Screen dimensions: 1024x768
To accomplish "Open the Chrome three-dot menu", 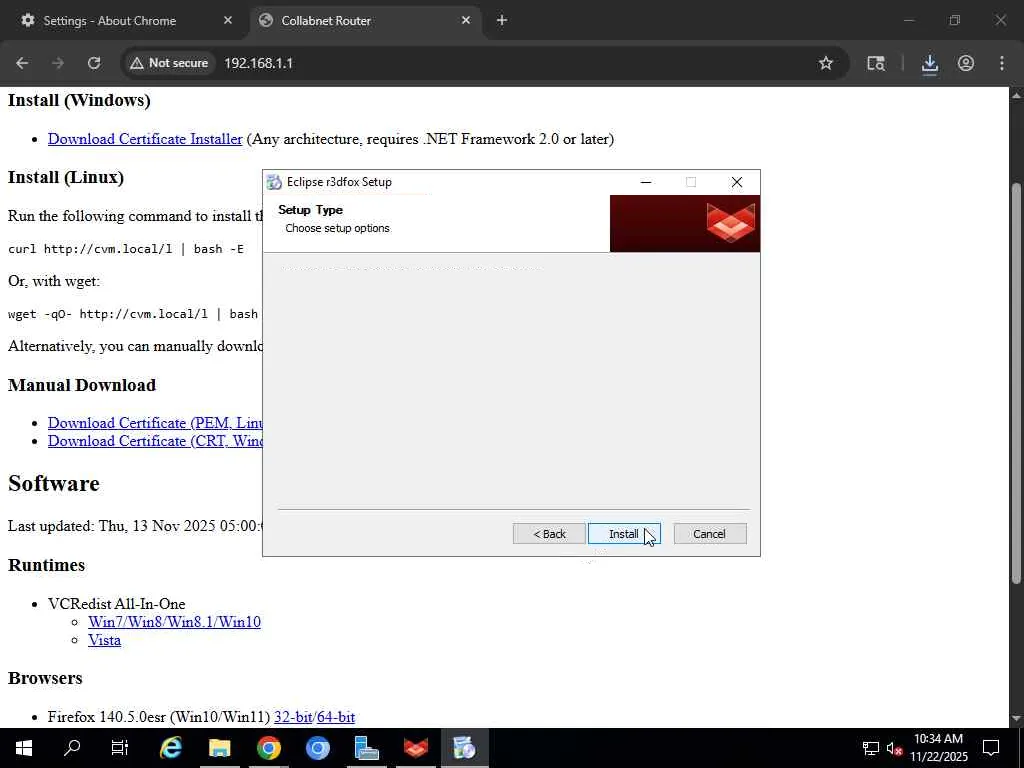I will (1002, 63).
